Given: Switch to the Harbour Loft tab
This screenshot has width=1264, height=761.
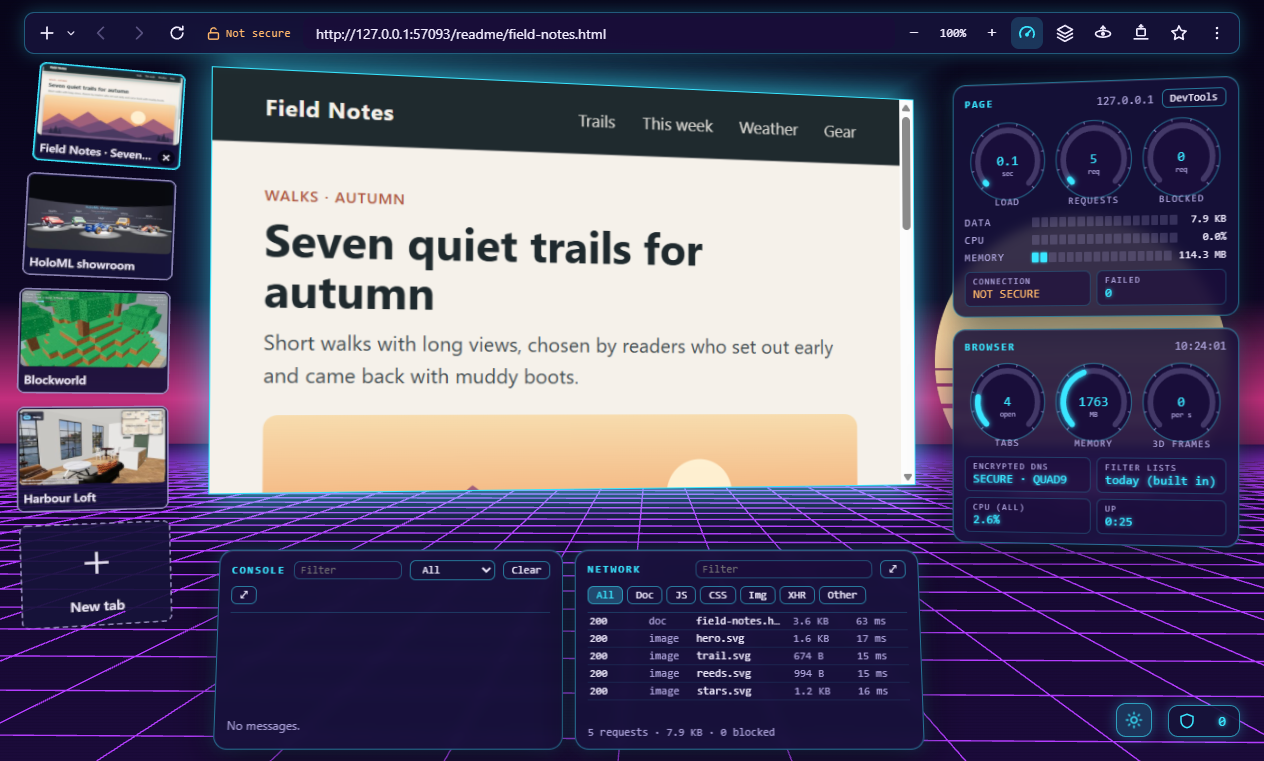Looking at the screenshot, I should tap(93, 458).
